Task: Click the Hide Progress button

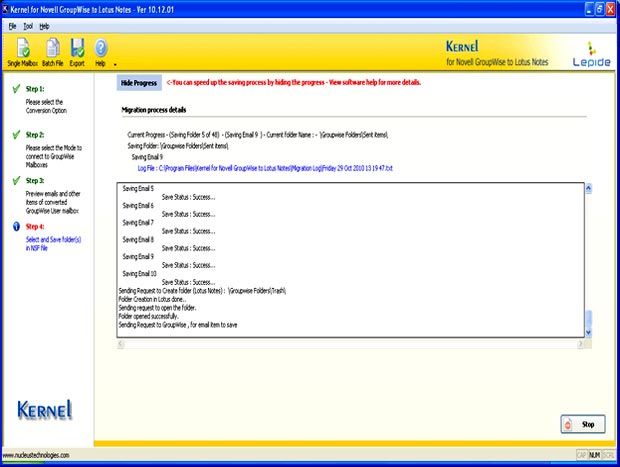Action: [x=139, y=83]
